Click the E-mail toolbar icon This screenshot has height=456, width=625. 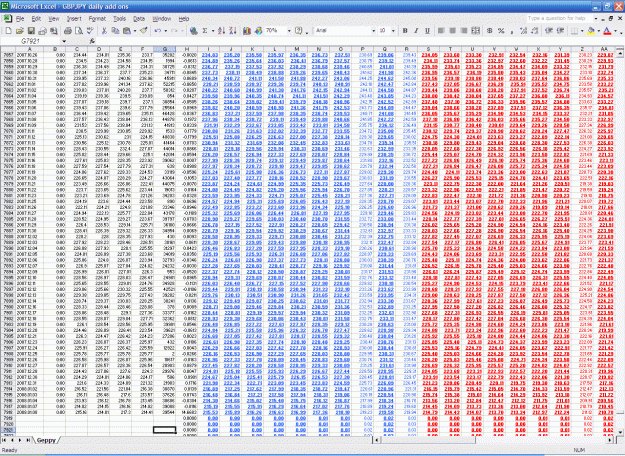(x=42, y=31)
